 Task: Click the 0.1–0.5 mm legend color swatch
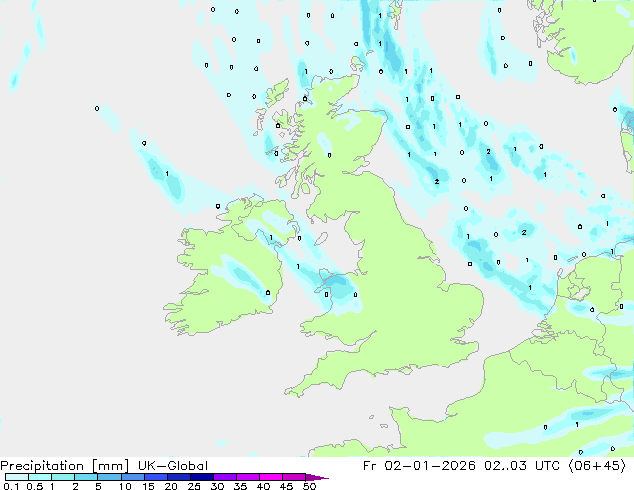coord(17,477)
